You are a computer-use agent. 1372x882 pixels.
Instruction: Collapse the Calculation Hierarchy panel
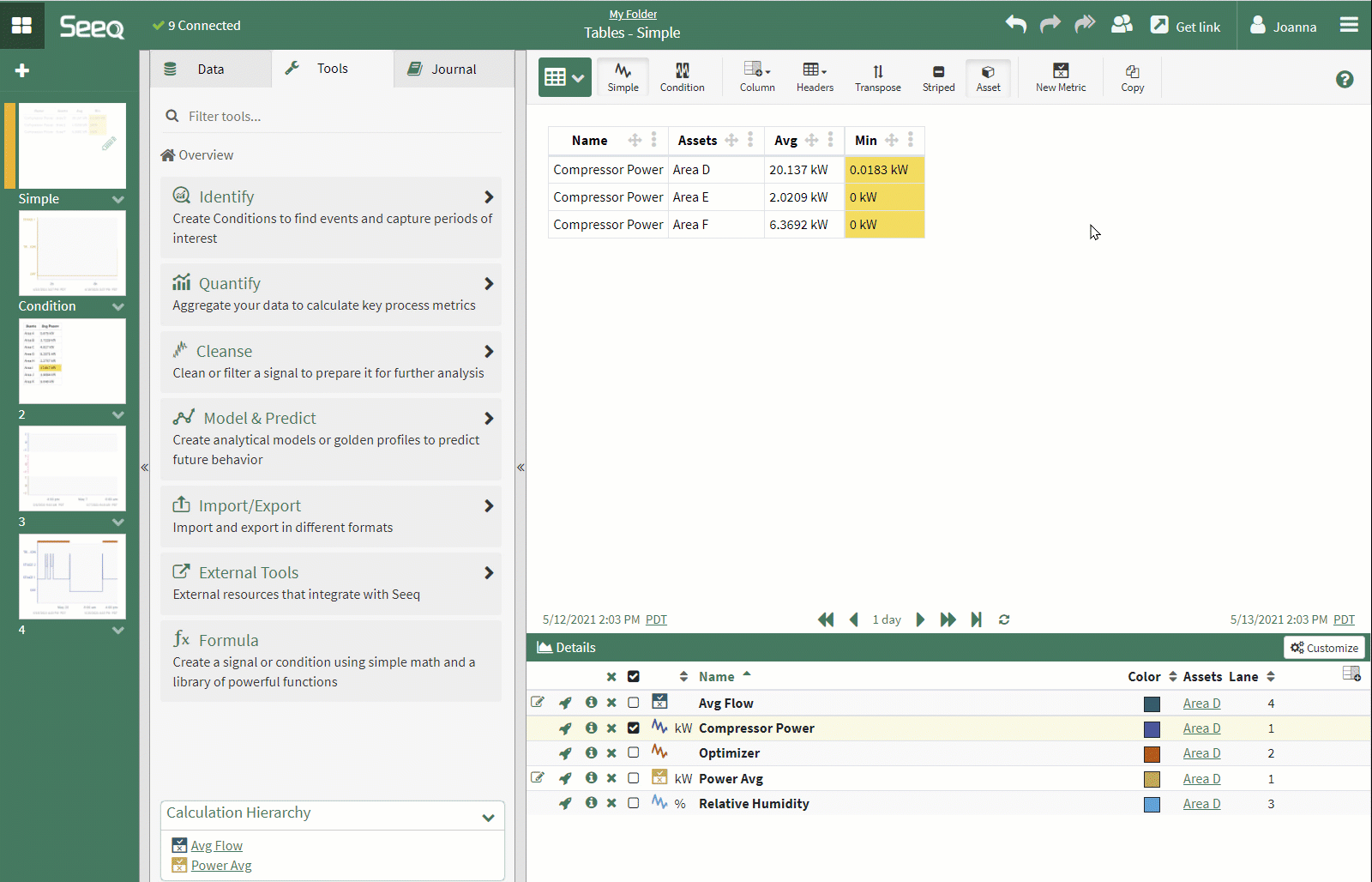pyautogui.click(x=488, y=817)
